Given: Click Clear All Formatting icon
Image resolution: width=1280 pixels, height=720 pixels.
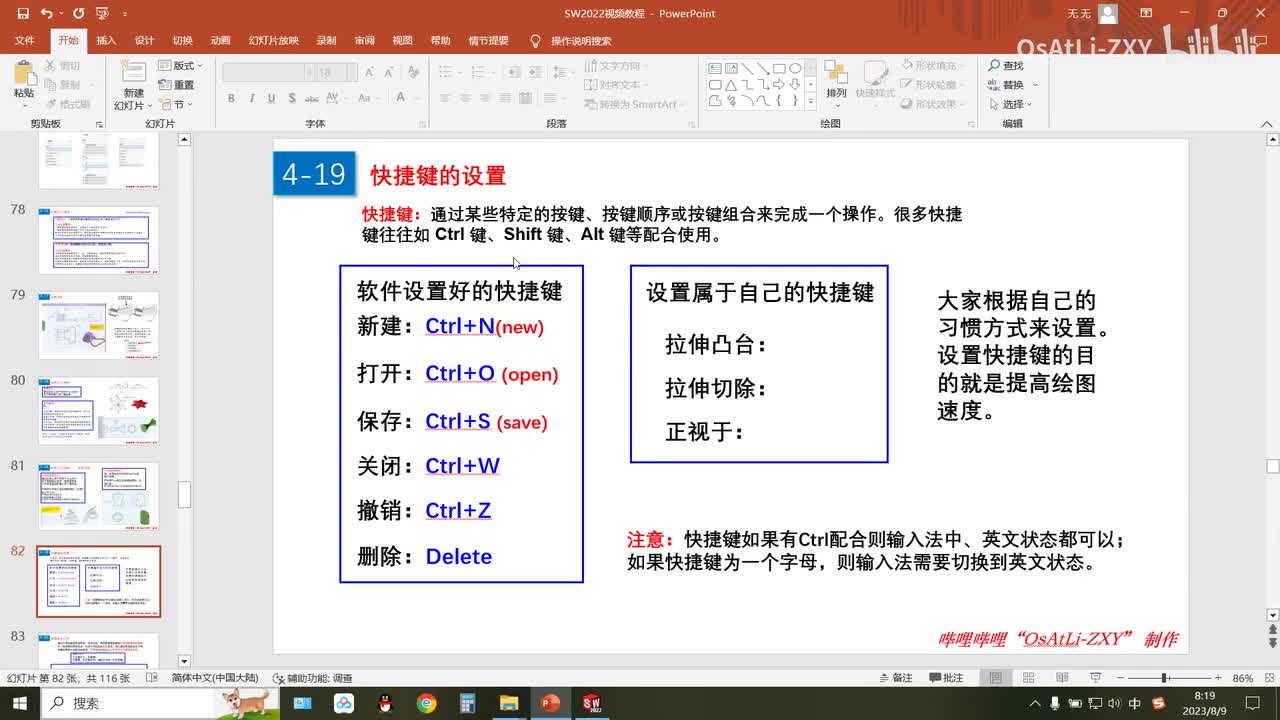Looking at the screenshot, I should click(x=411, y=72).
